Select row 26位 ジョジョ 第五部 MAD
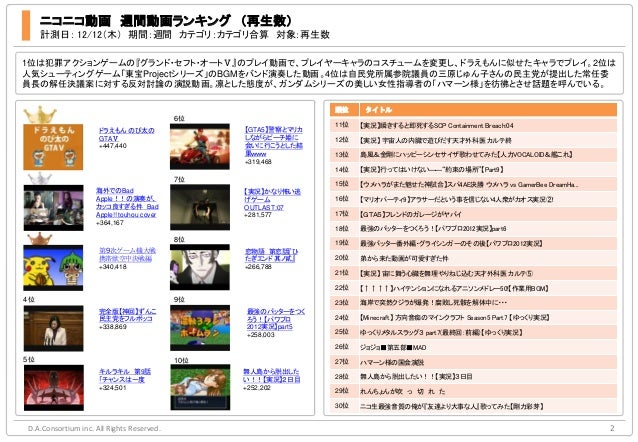Screen dimensions: 638x442 point(473,347)
